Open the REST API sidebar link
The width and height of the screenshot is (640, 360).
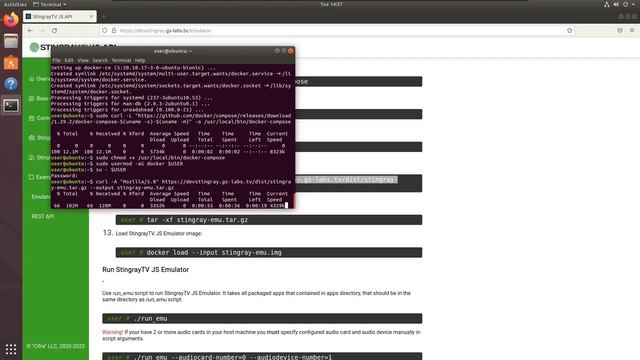pyautogui.click(x=42, y=216)
